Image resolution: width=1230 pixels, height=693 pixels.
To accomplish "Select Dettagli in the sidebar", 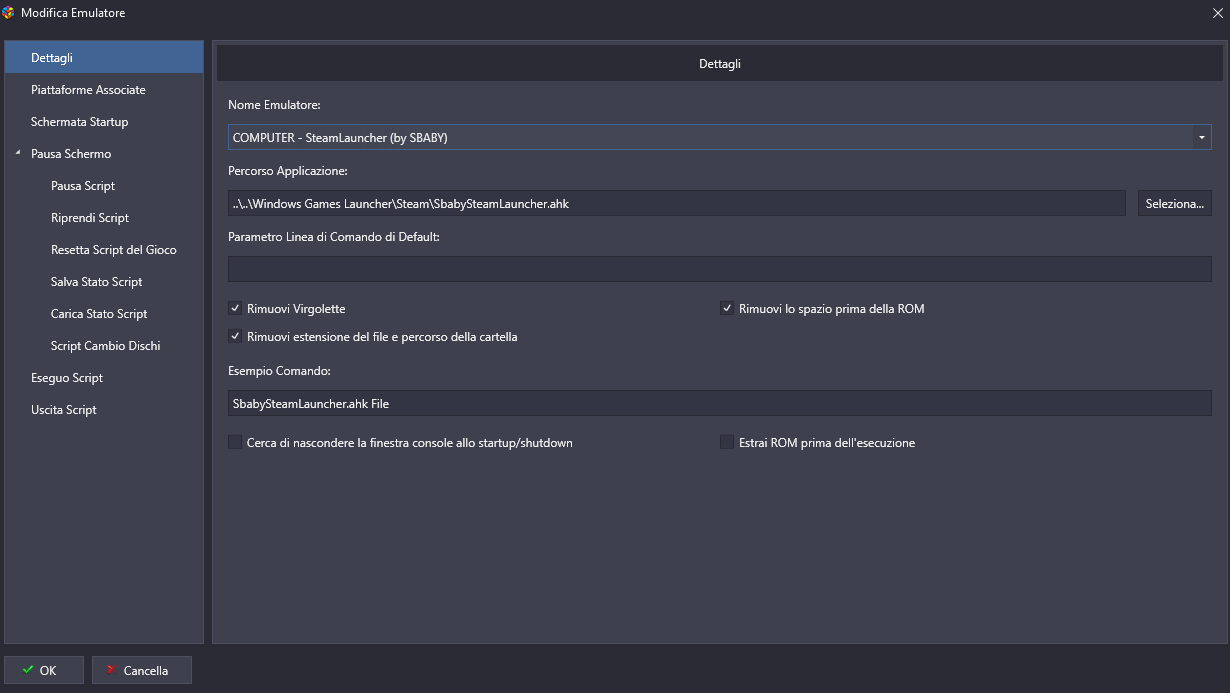I will click(104, 58).
